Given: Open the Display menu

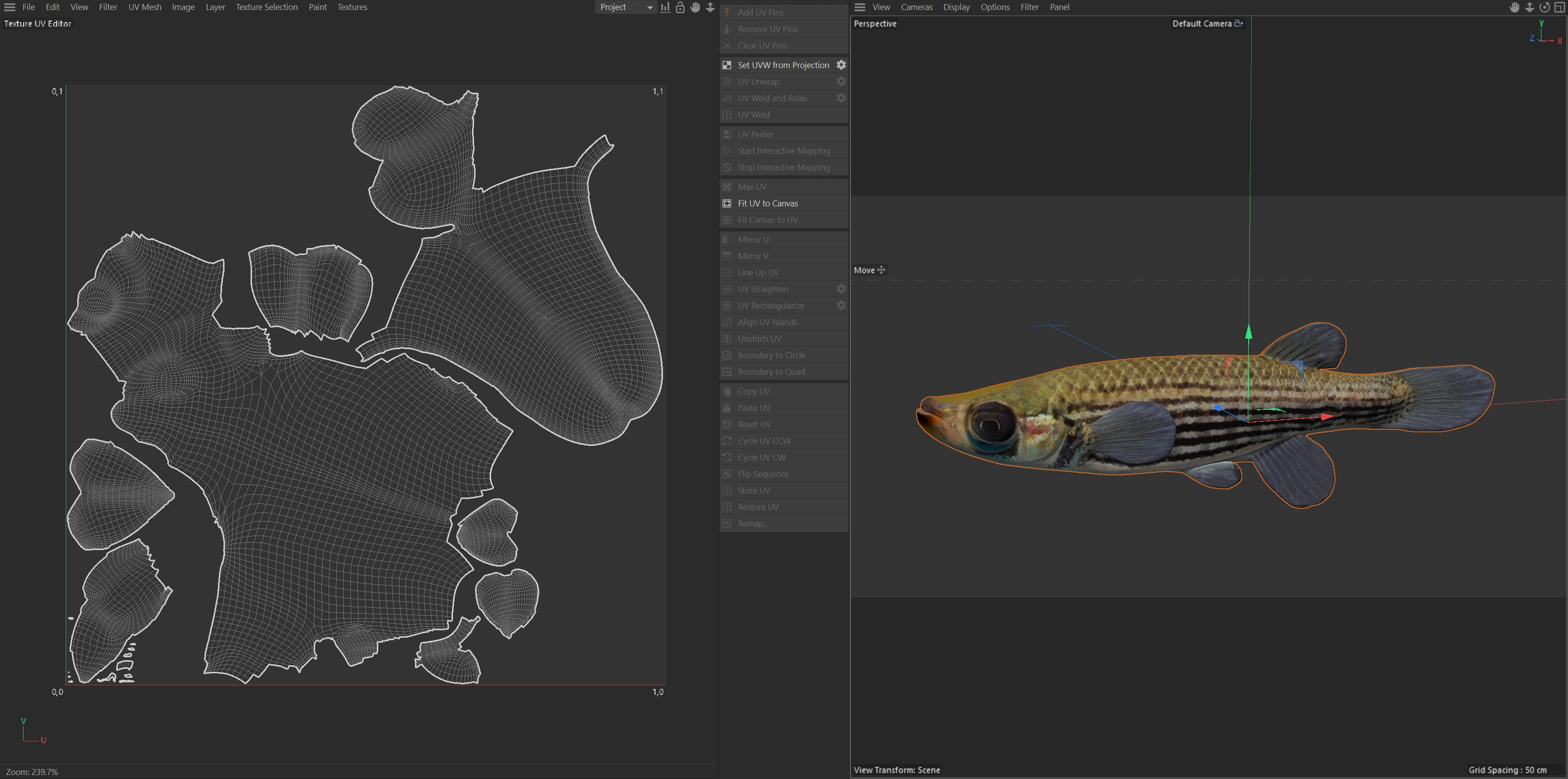Looking at the screenshot, I should pos(956,8).
